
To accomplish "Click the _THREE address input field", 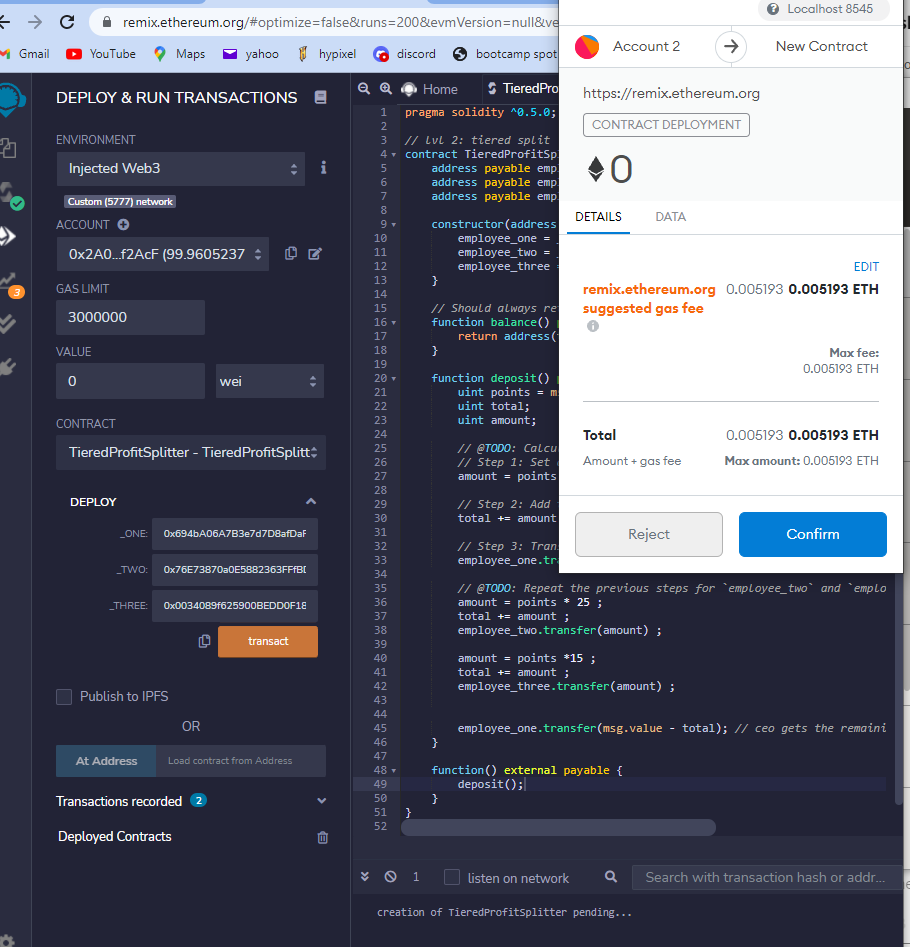I will point(235,606).
